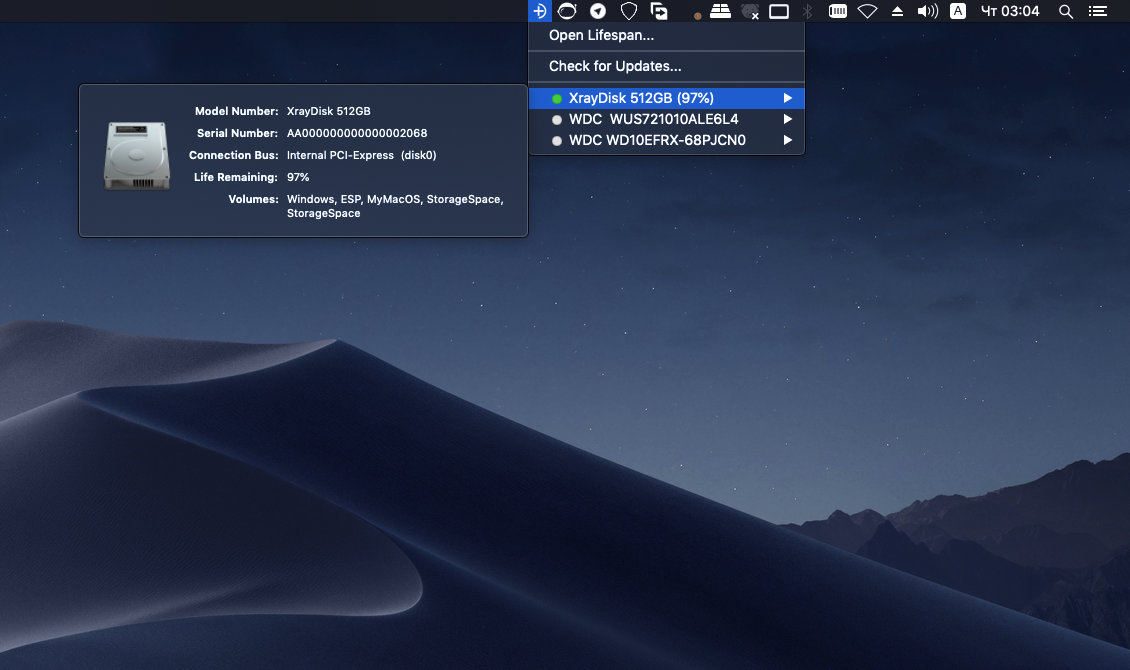Open the paper plane icon in menu bar

(598, 11)
